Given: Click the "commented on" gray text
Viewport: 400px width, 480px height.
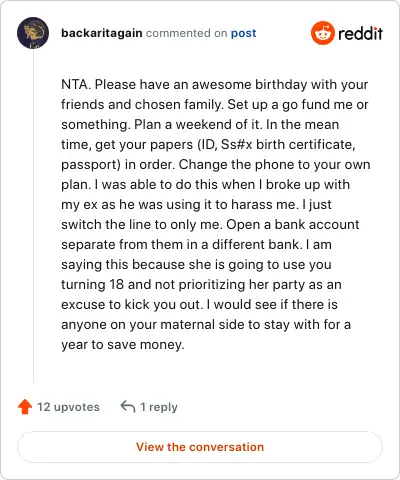Looking at the screenshot, I should pos(187,33).
